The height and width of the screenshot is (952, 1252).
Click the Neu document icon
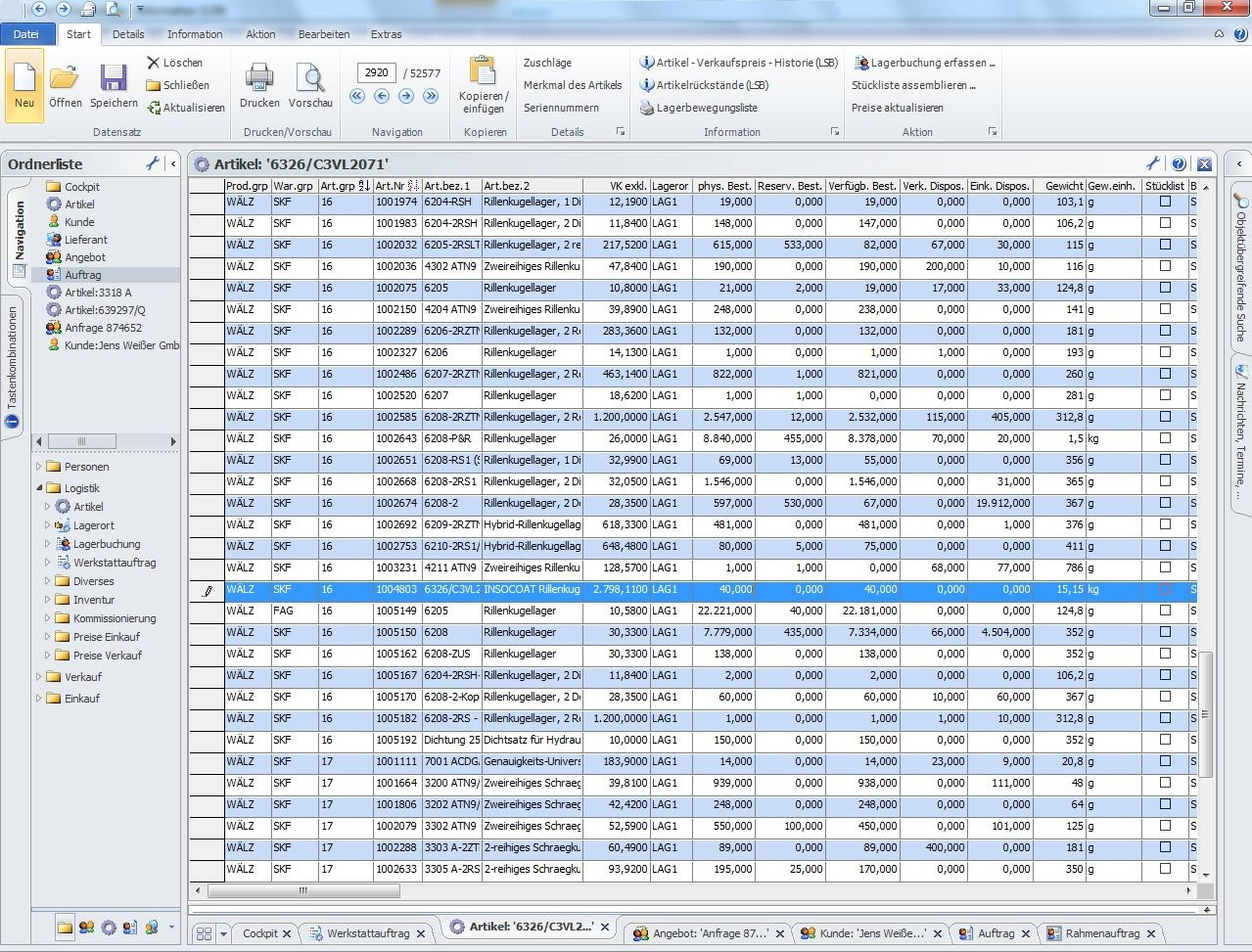tap(24, 78)
